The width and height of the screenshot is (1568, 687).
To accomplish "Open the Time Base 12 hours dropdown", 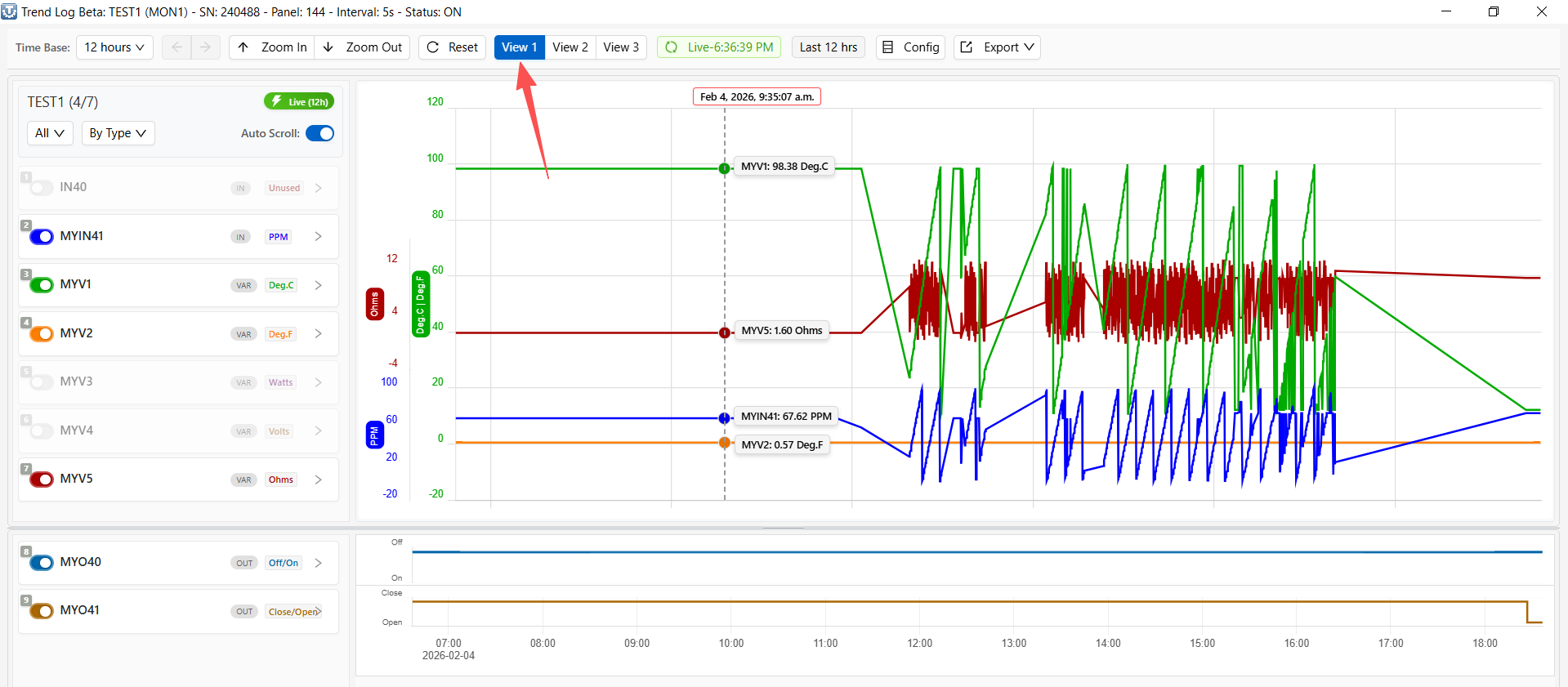I will click(x=114, y=47).
